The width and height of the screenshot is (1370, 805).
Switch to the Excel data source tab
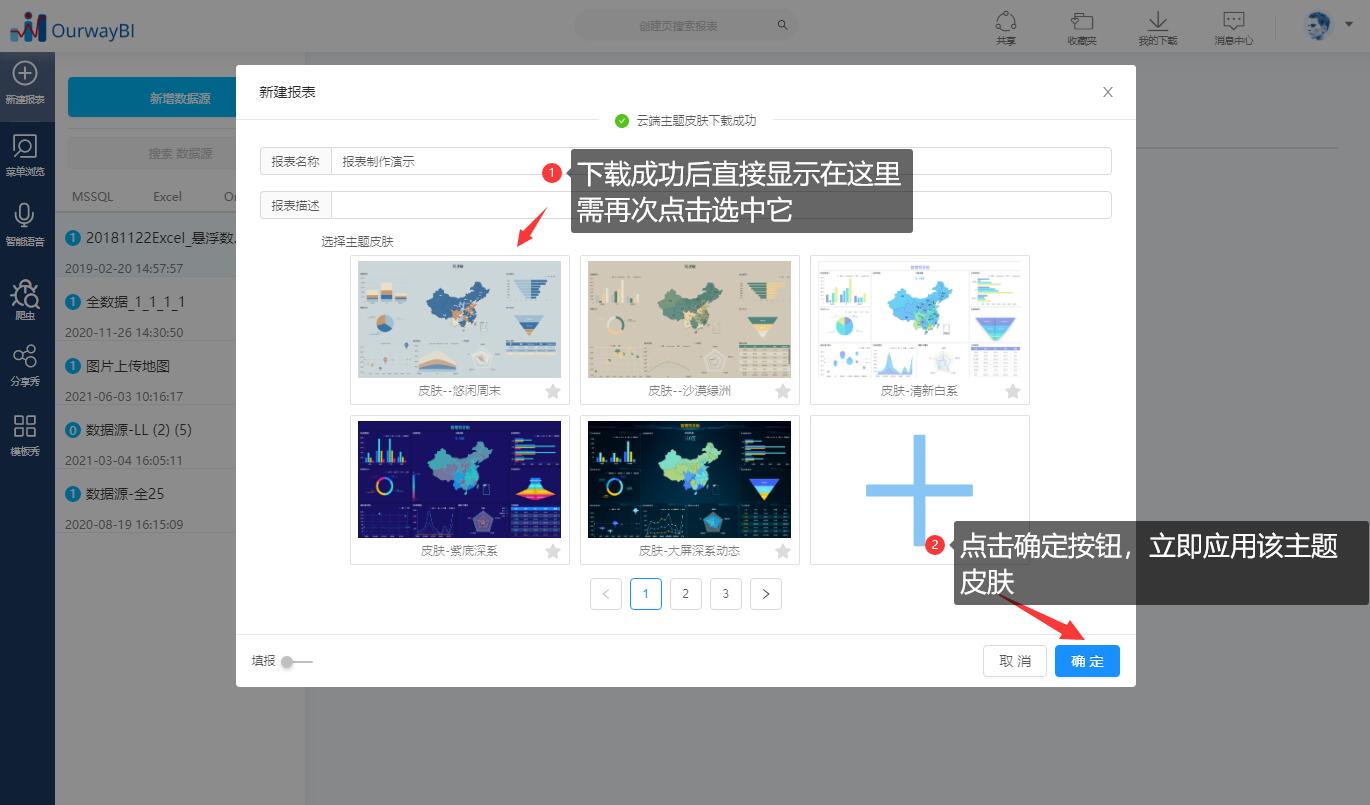pyautogui.click(x=167, y=196)
